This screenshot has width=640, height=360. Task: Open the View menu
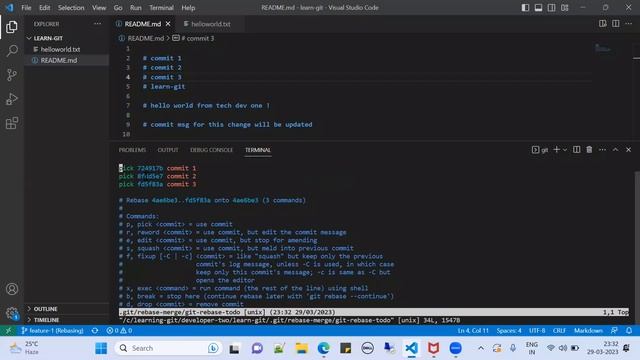(x=99, y=7)
